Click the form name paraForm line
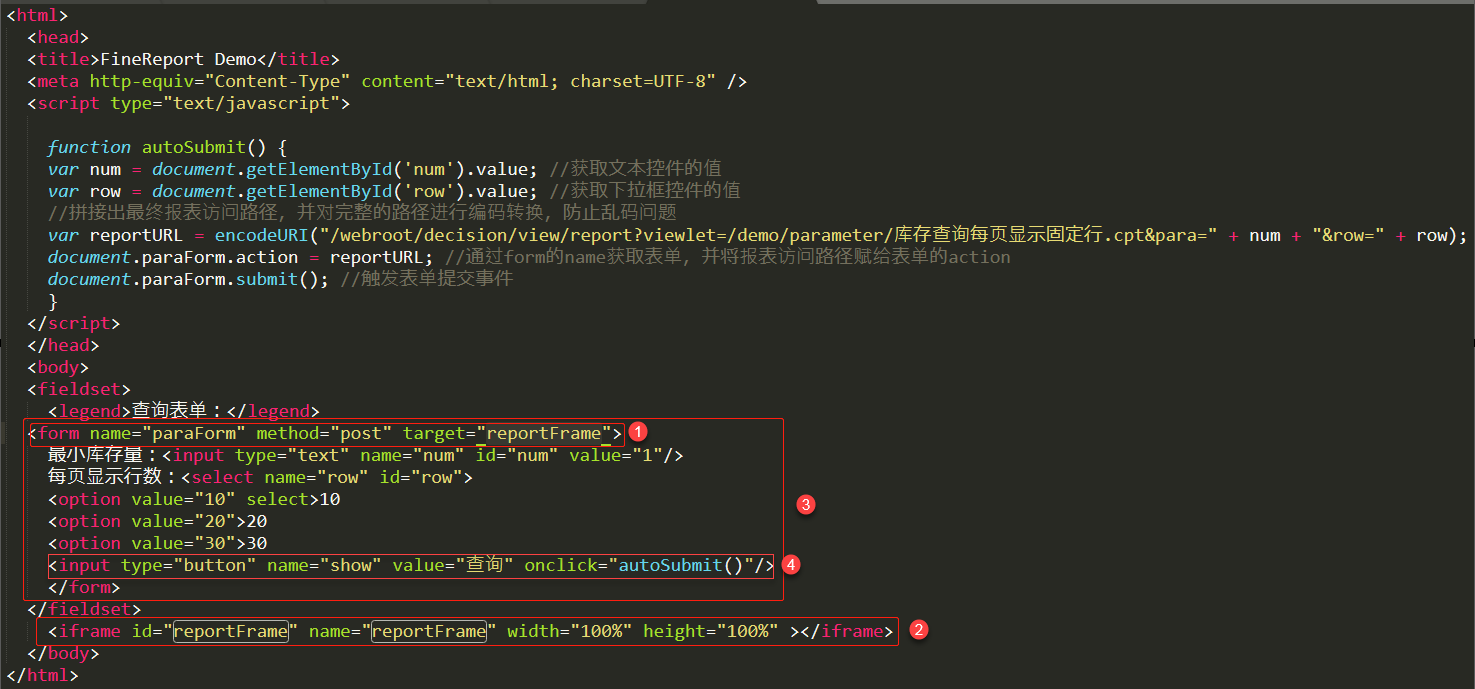Image resolution: width=1475 pixels, height=689 pixels. [x=325, y=433]
